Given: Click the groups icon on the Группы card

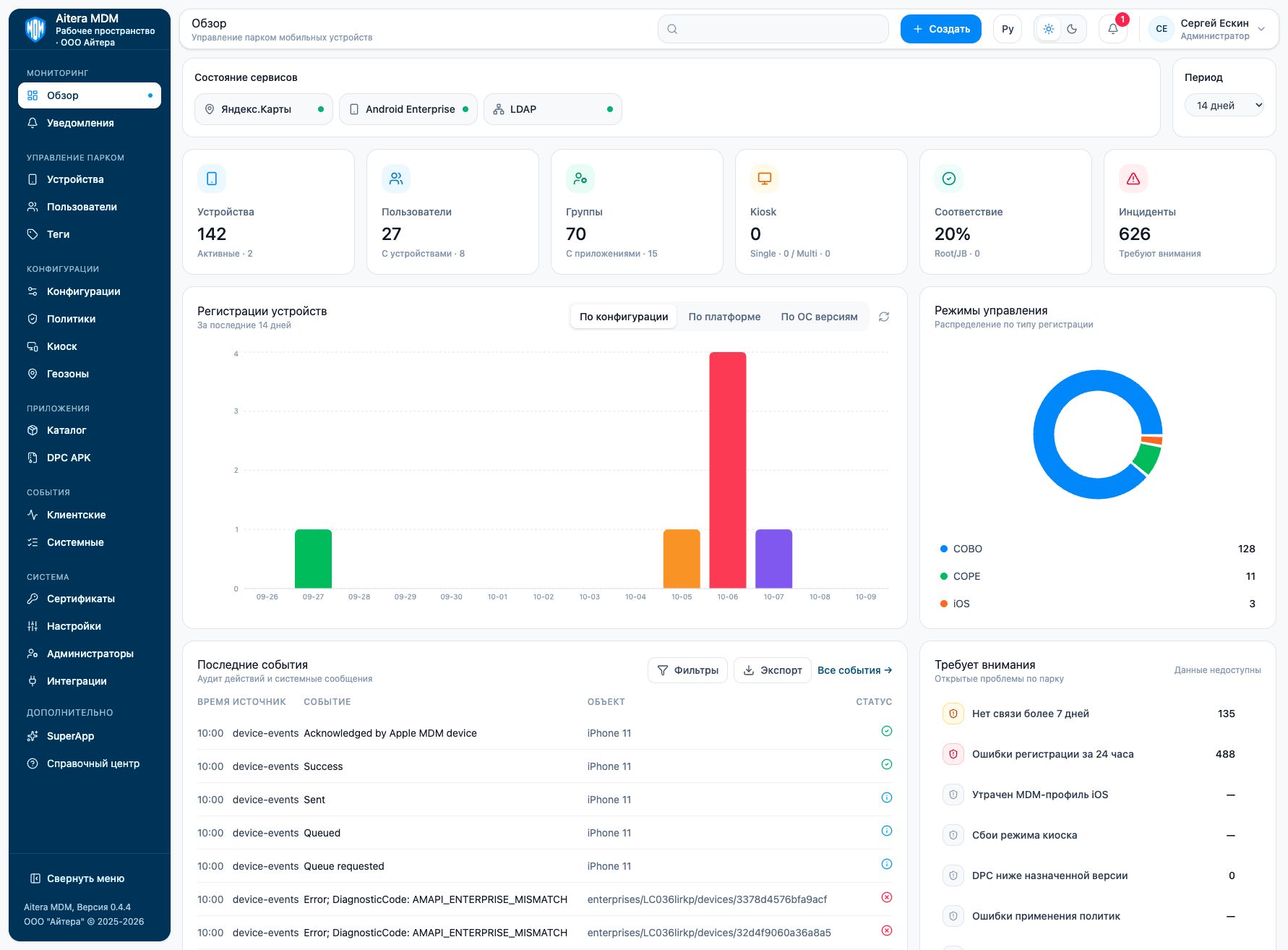Looking at the screenshot, I should pyautogui.click(x=580, y=179).
